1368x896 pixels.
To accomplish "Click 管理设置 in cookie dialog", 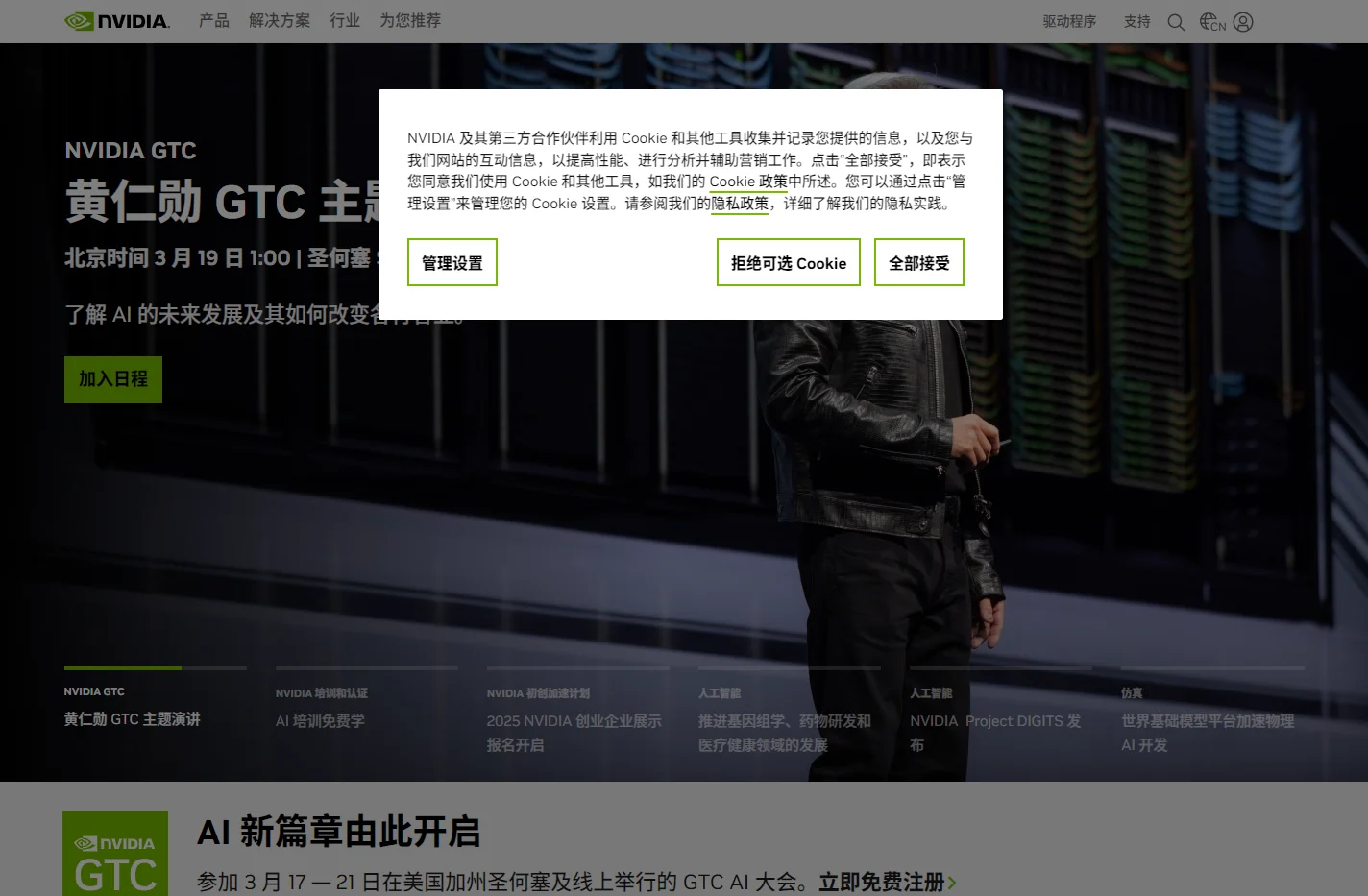I will pyautogui.click(x=452, y=262).
